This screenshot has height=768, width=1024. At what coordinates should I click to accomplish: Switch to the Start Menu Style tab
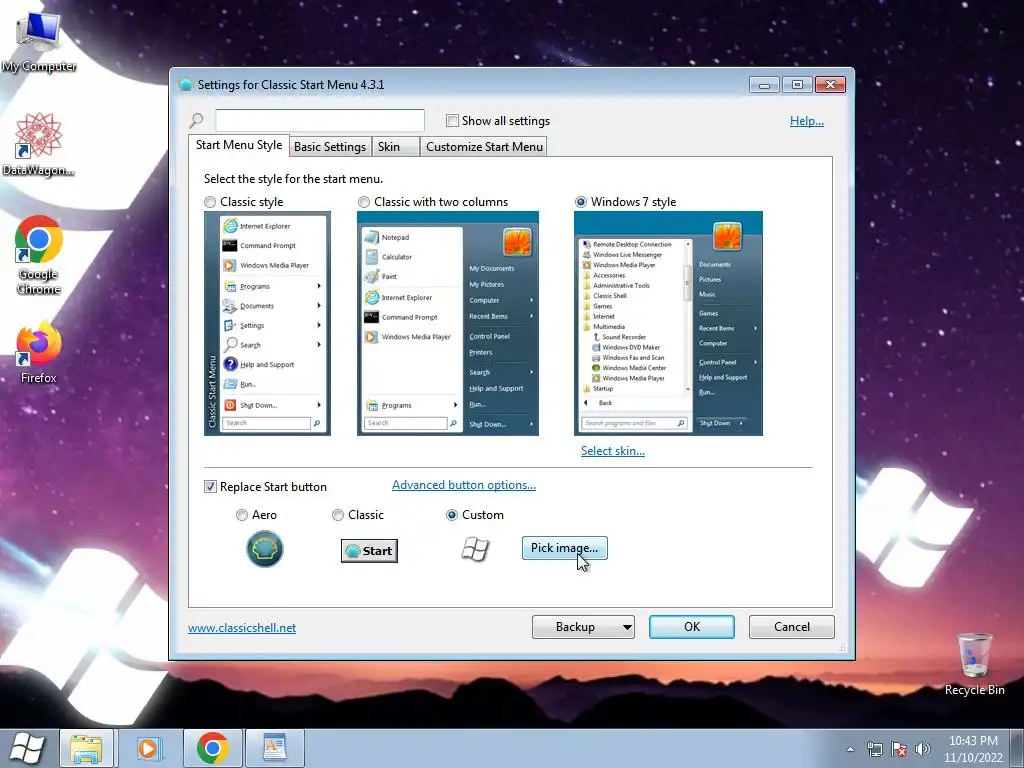pyautogui.click(x=238, y=145)
